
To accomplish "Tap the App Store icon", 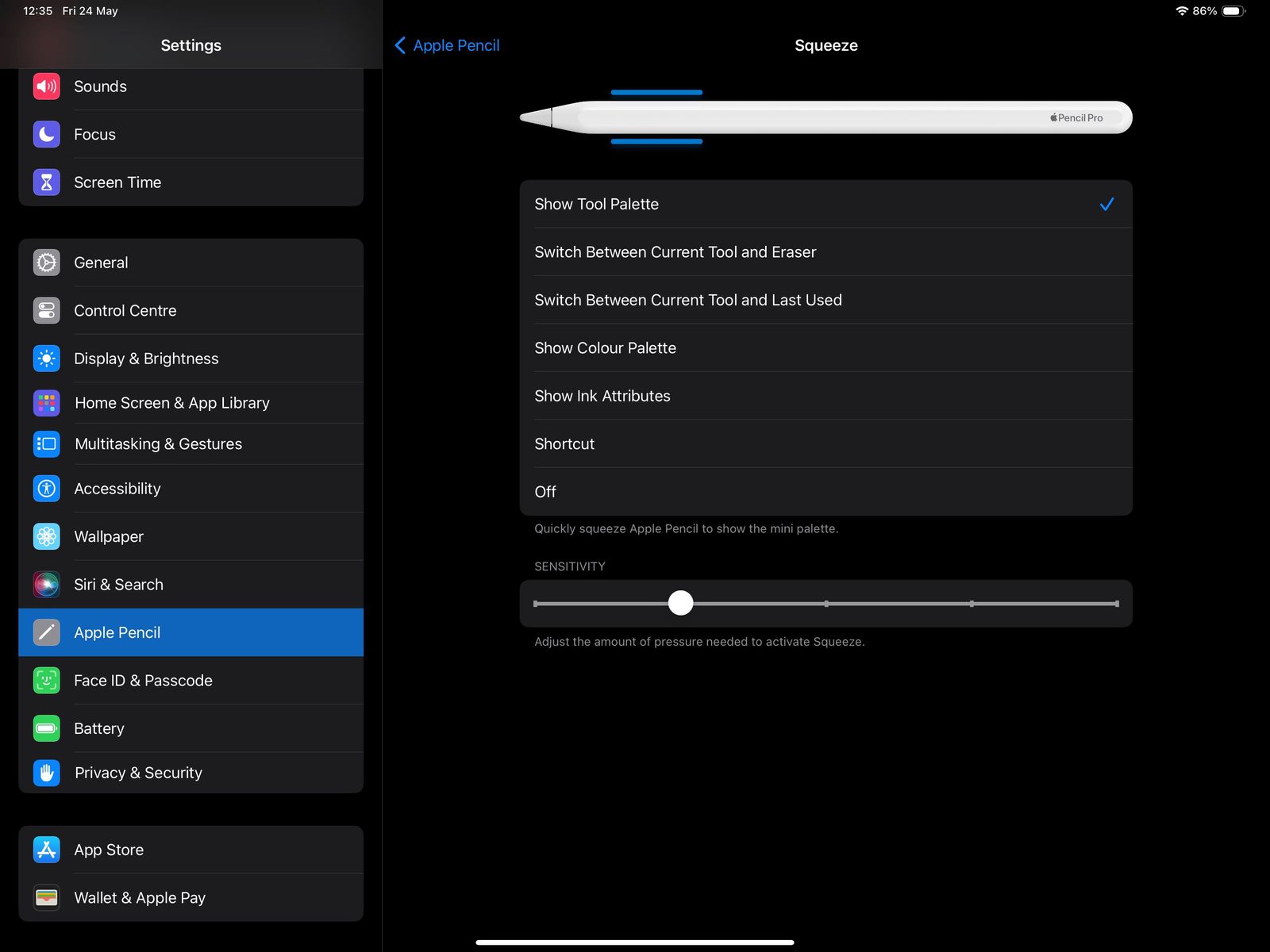I will point(46,850).
